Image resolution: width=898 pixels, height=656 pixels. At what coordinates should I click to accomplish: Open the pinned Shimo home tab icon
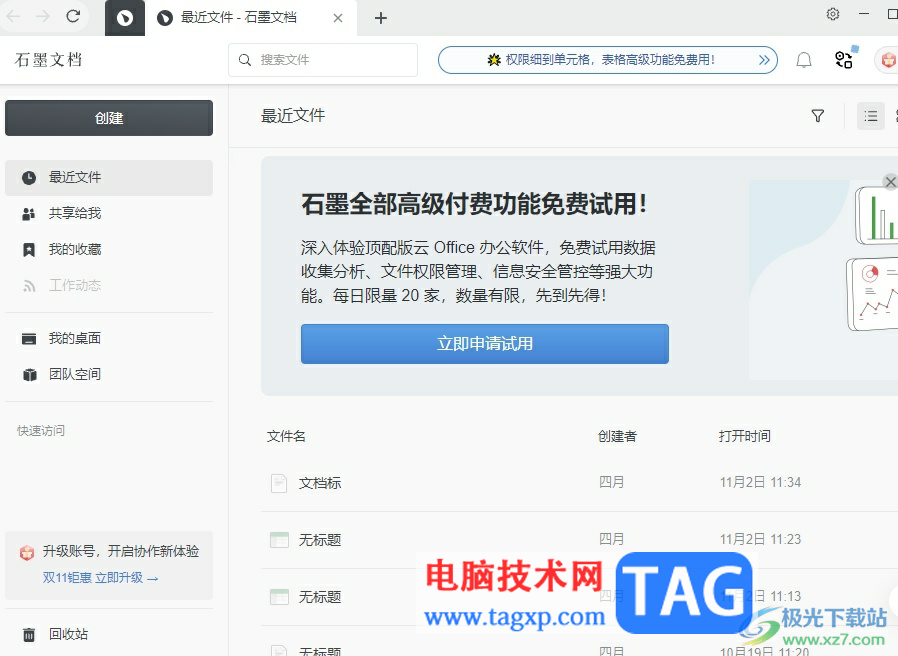coord(125,18)
